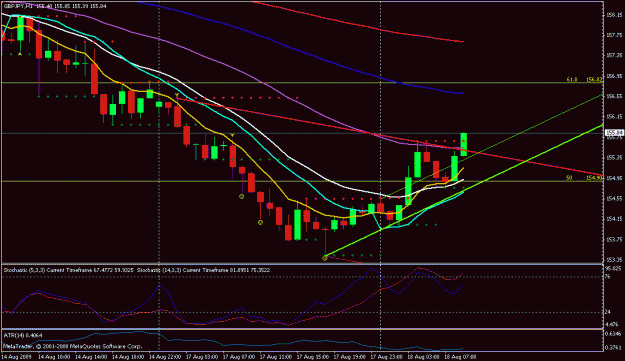Click the 17 Aug 19:00 time label
The height and width of the screenshot is (361, 625).
pyautogui.click(x=350, y=356)
